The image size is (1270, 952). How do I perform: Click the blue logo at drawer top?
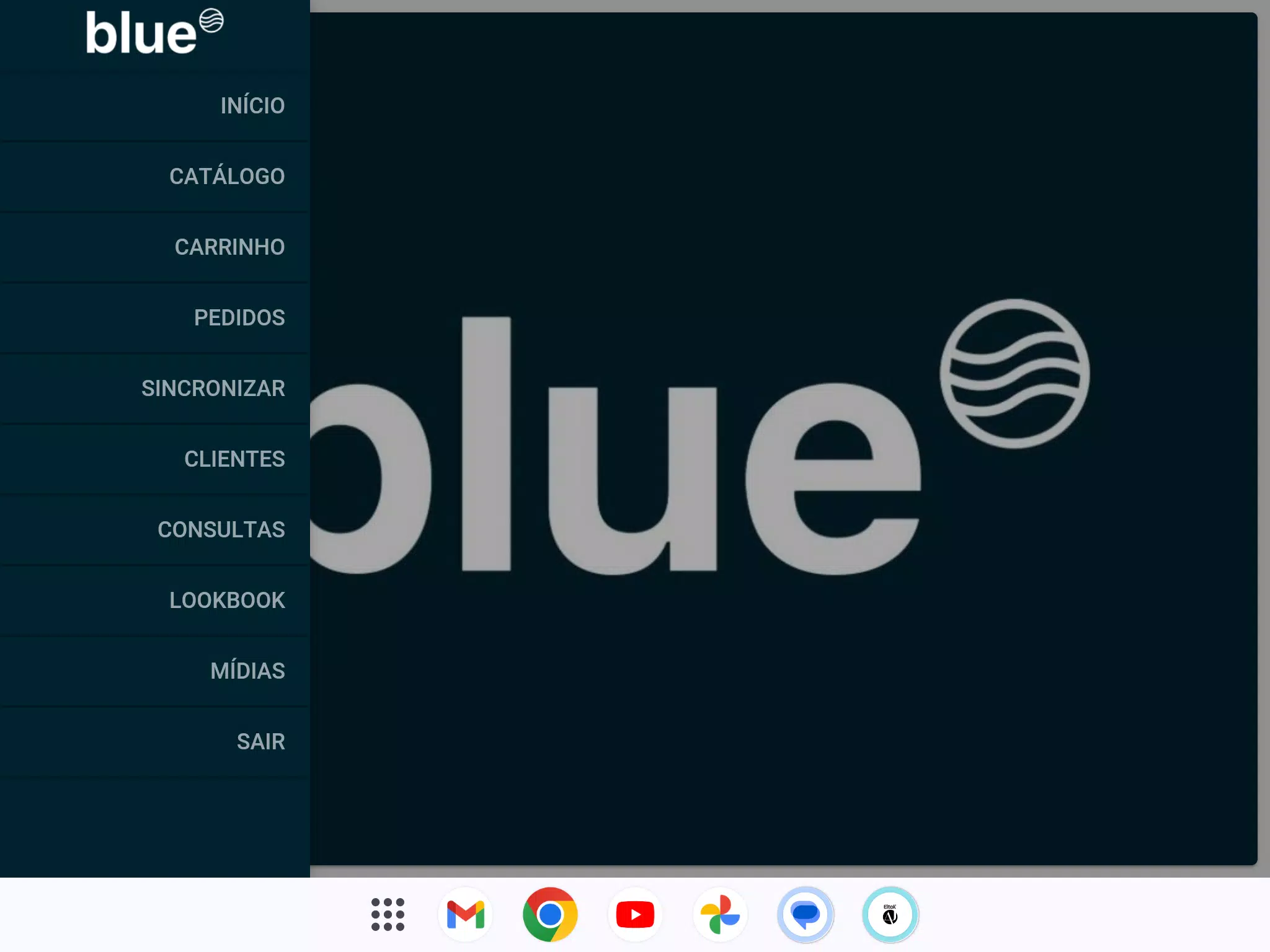coord(154,32)
